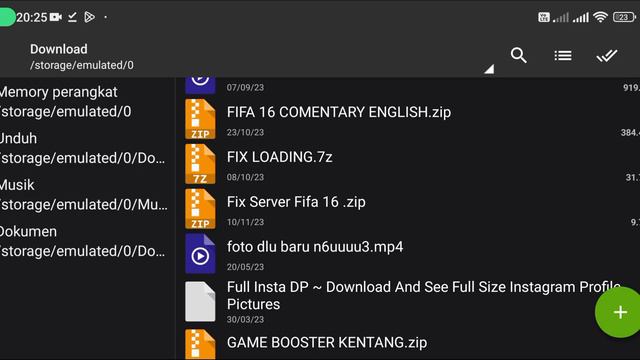The height and width of the screenshot is (360, 640).
Task: Tap the /storage/emulated/0 path subtitle
Action: [82, 65]
